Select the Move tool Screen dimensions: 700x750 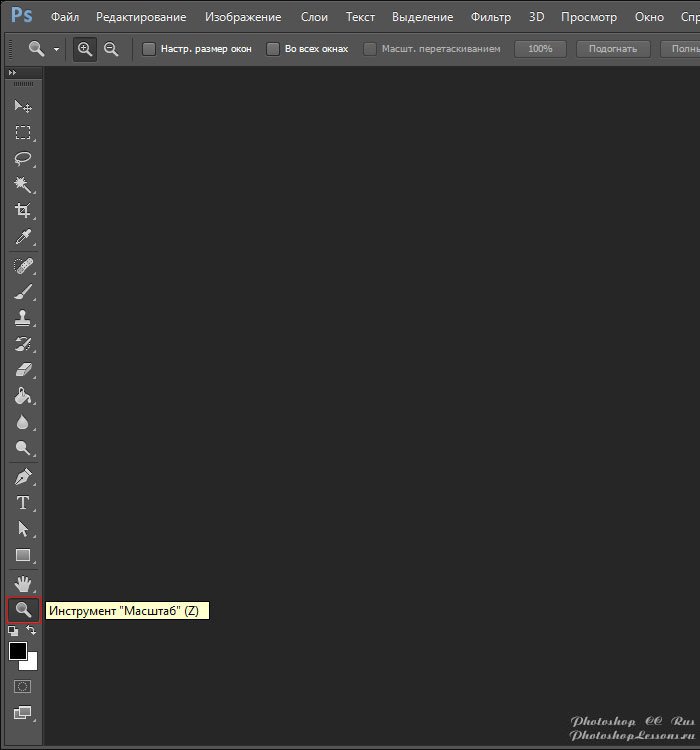23,107
